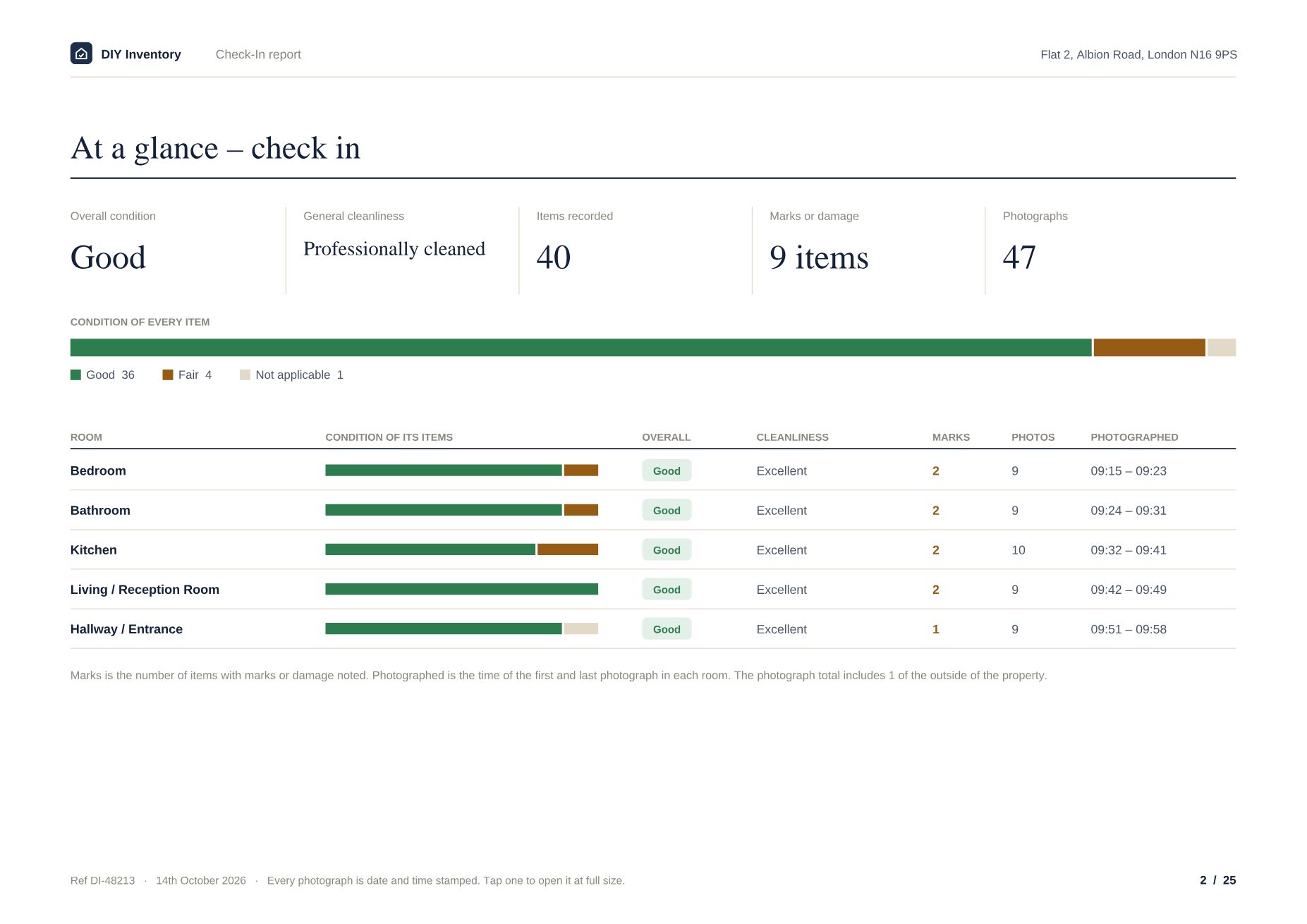The image size is (1307, 924).
Task: Open the Kitchen row
Action: (653, 549)
